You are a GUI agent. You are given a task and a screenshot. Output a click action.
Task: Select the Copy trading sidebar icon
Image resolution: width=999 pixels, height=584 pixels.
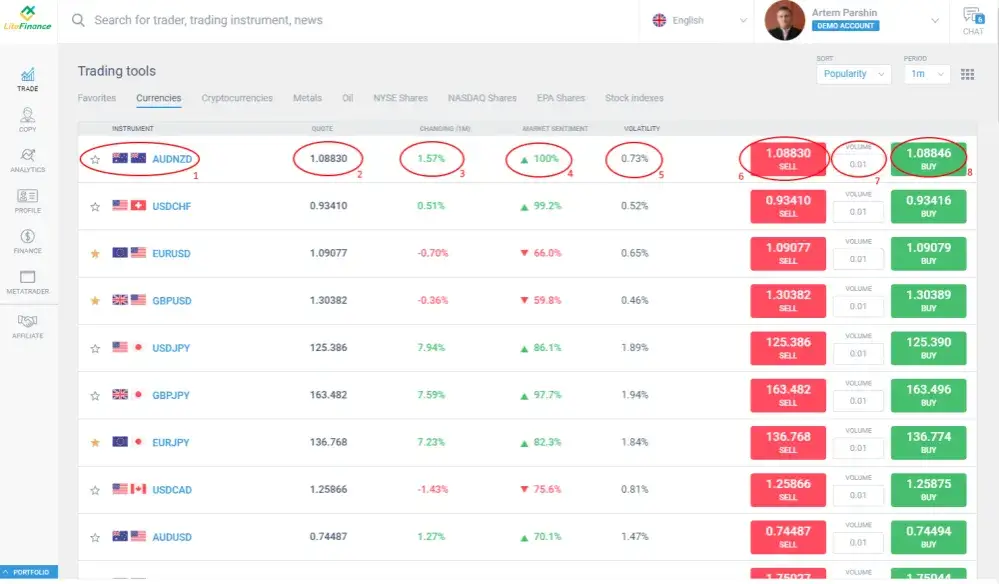click(x=27, y=120)
